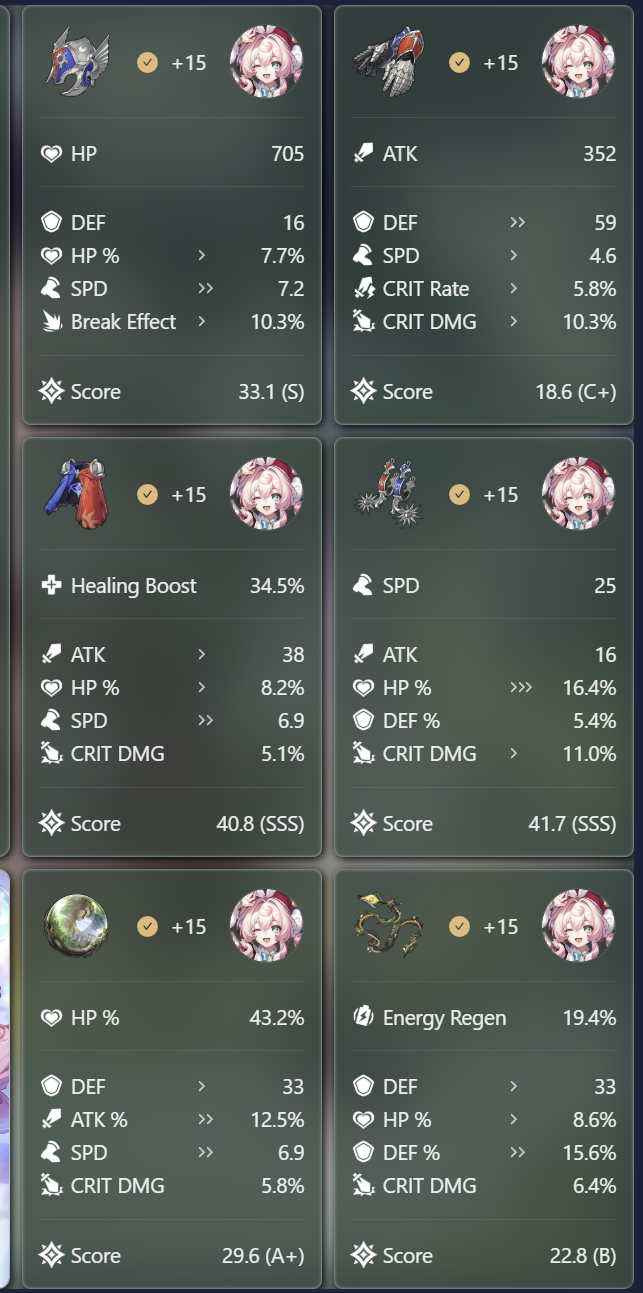Select the Score 40.8 (SSS) row
Viewport: 643px width, 1293px height.
click(x=172, y=824)
